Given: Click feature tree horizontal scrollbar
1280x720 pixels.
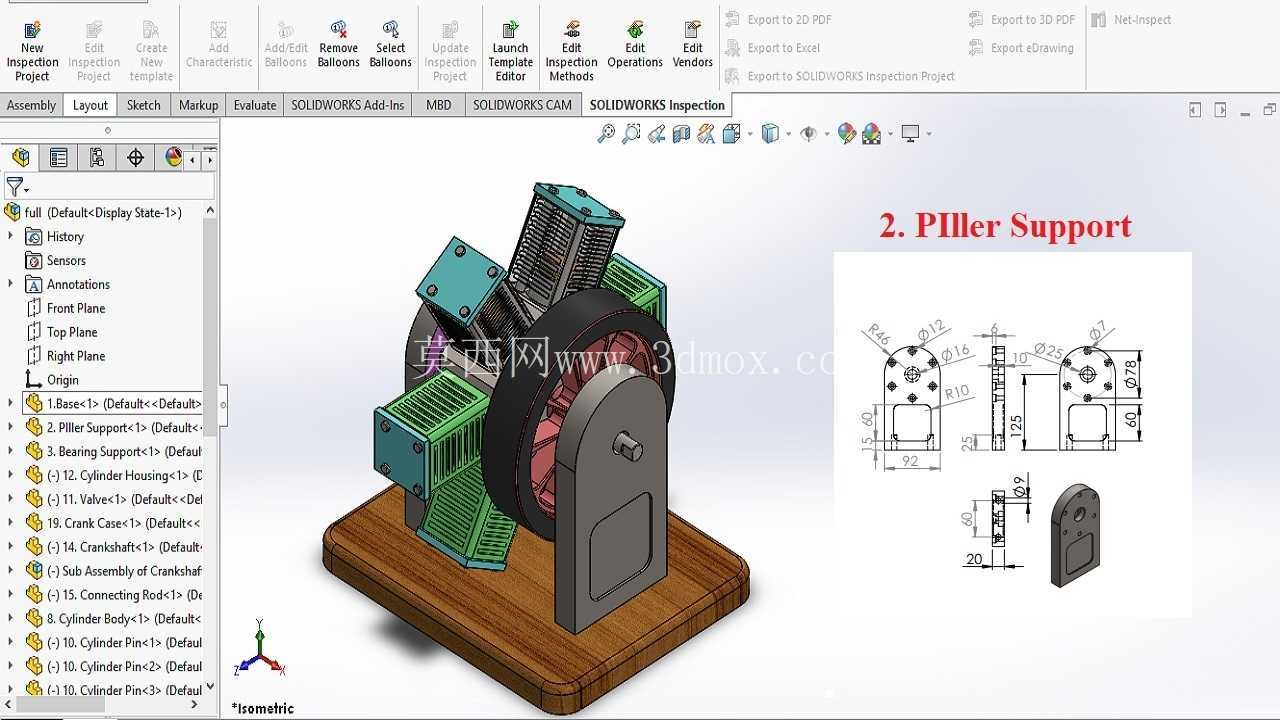Looking at the screenshot, I should pos(60,705).
